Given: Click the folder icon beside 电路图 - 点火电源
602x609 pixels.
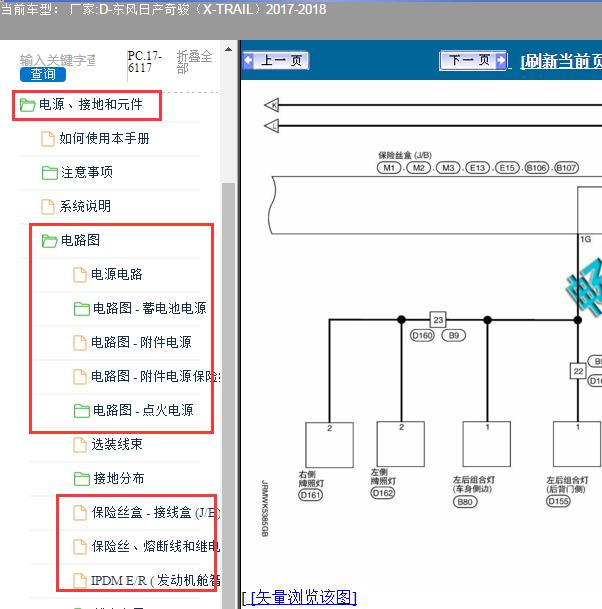Looking at the screenshot, I should coord(82,411).
